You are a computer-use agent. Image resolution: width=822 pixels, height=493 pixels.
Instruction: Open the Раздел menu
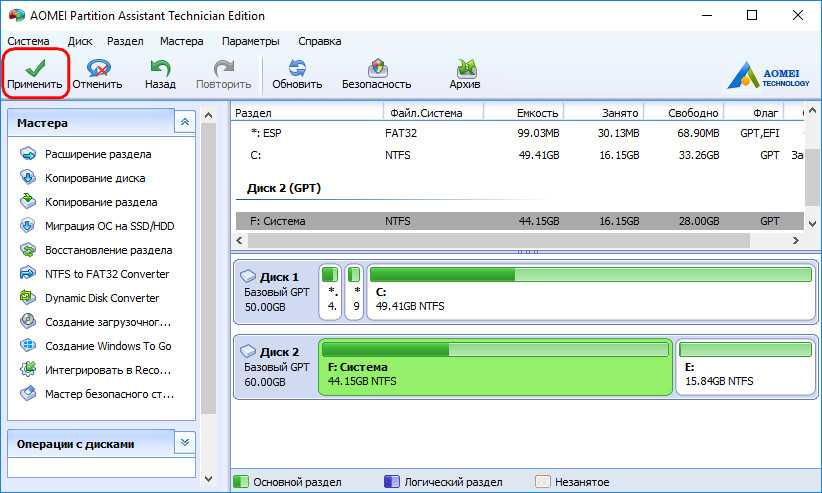124,41
